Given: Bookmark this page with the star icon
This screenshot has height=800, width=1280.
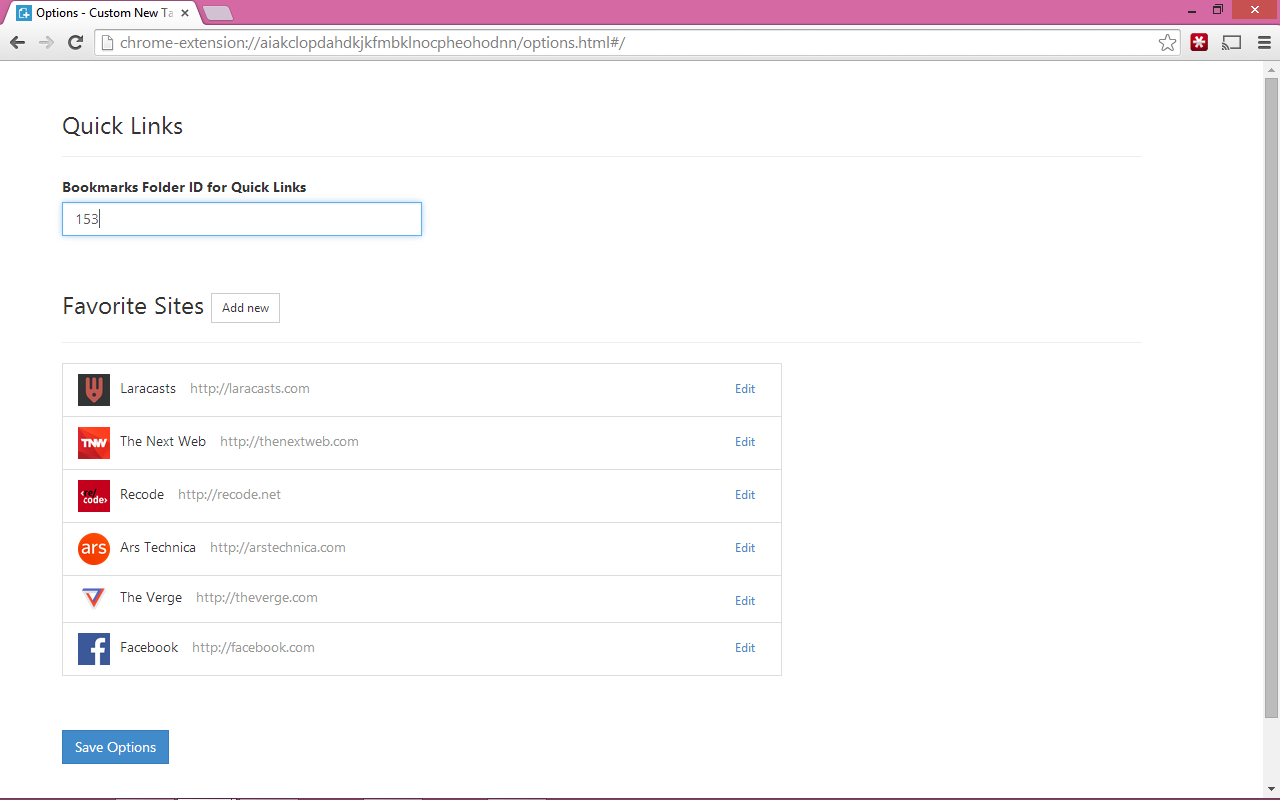Looking at the screenshot, I should point(1167,42).
